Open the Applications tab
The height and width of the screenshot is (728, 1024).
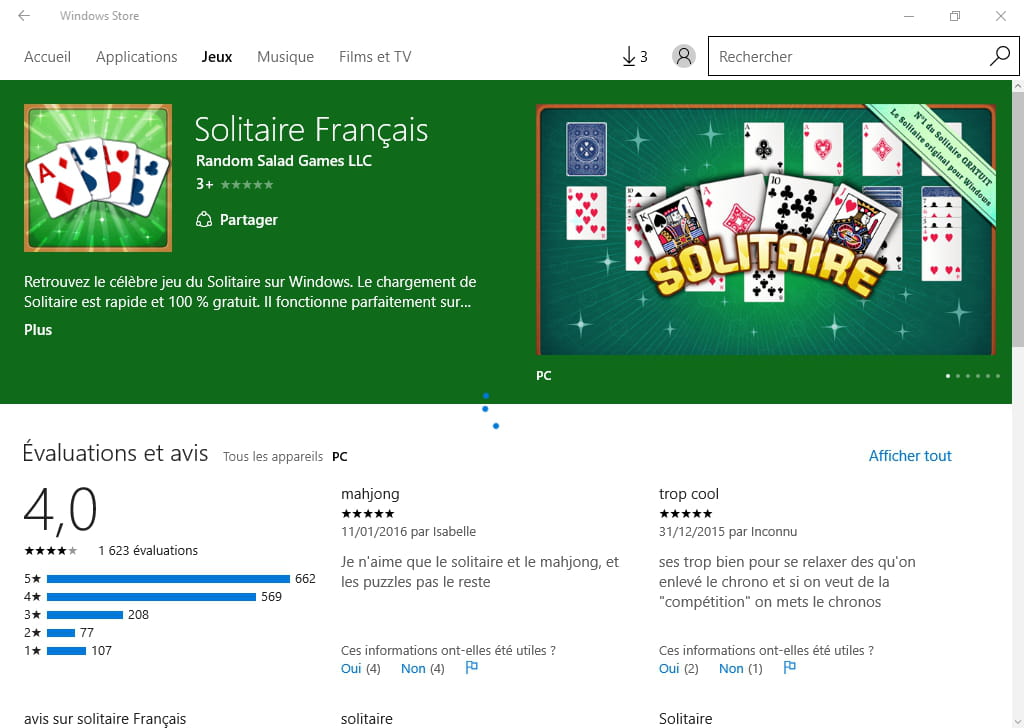136,57
